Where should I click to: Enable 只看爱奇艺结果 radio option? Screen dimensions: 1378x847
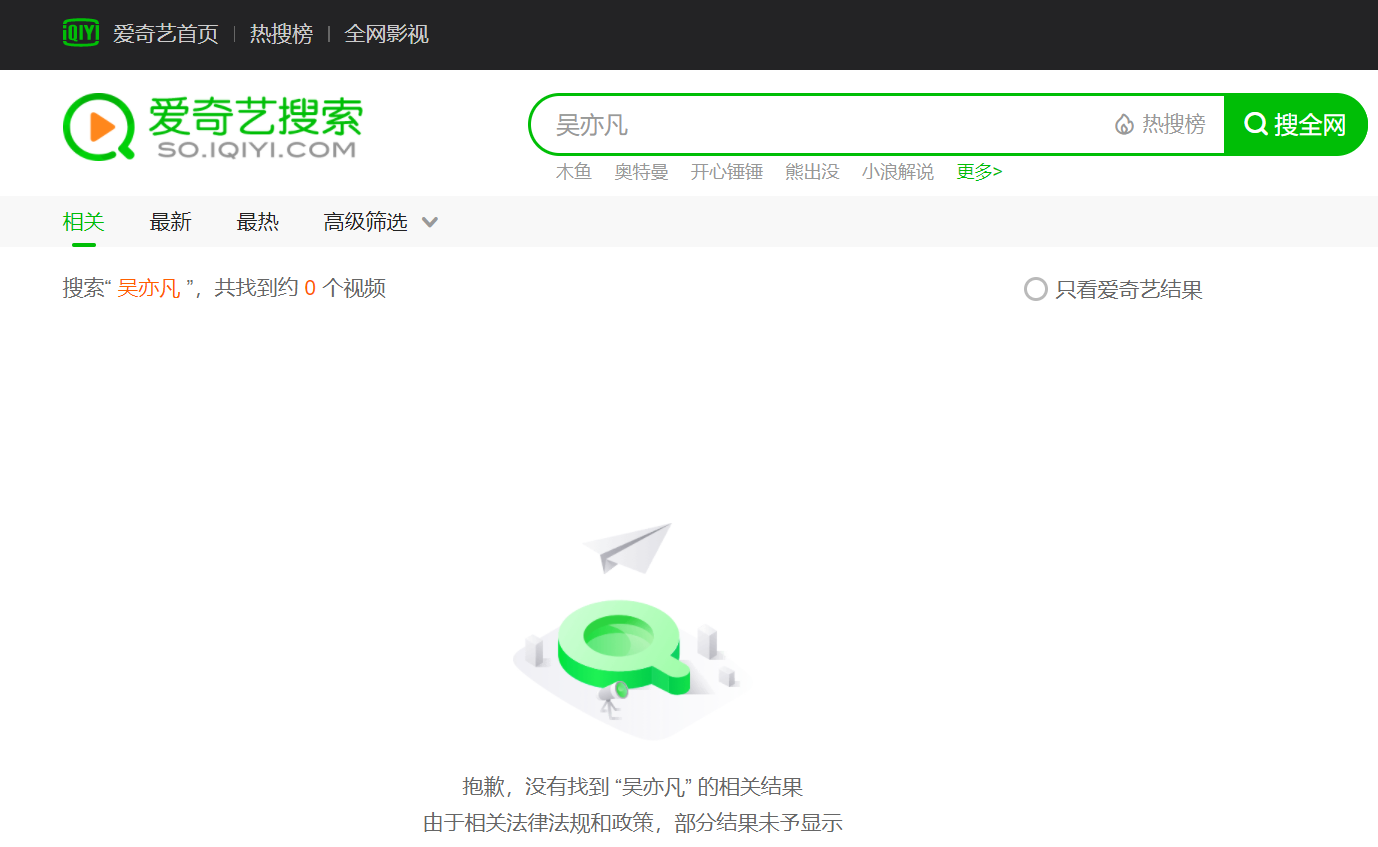[1113, 290]
